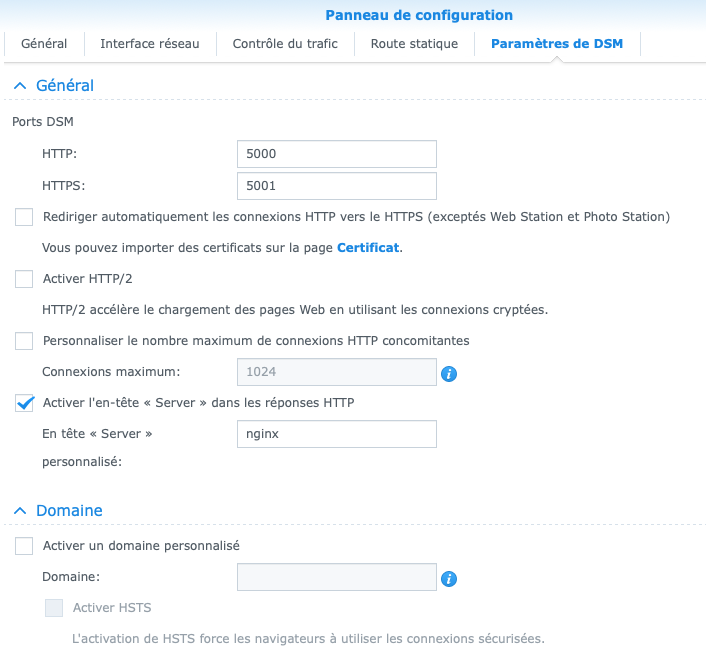Open the Interface réseau tab
Screen dimensions: 706x664
[150, 44]
